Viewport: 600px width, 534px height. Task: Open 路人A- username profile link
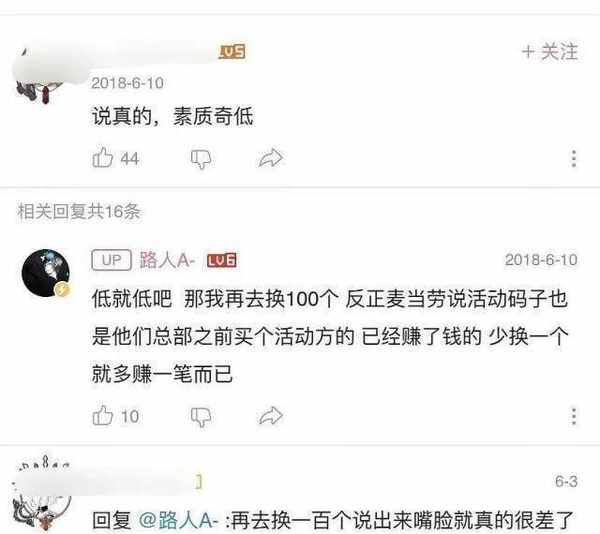tap(167, 260)
